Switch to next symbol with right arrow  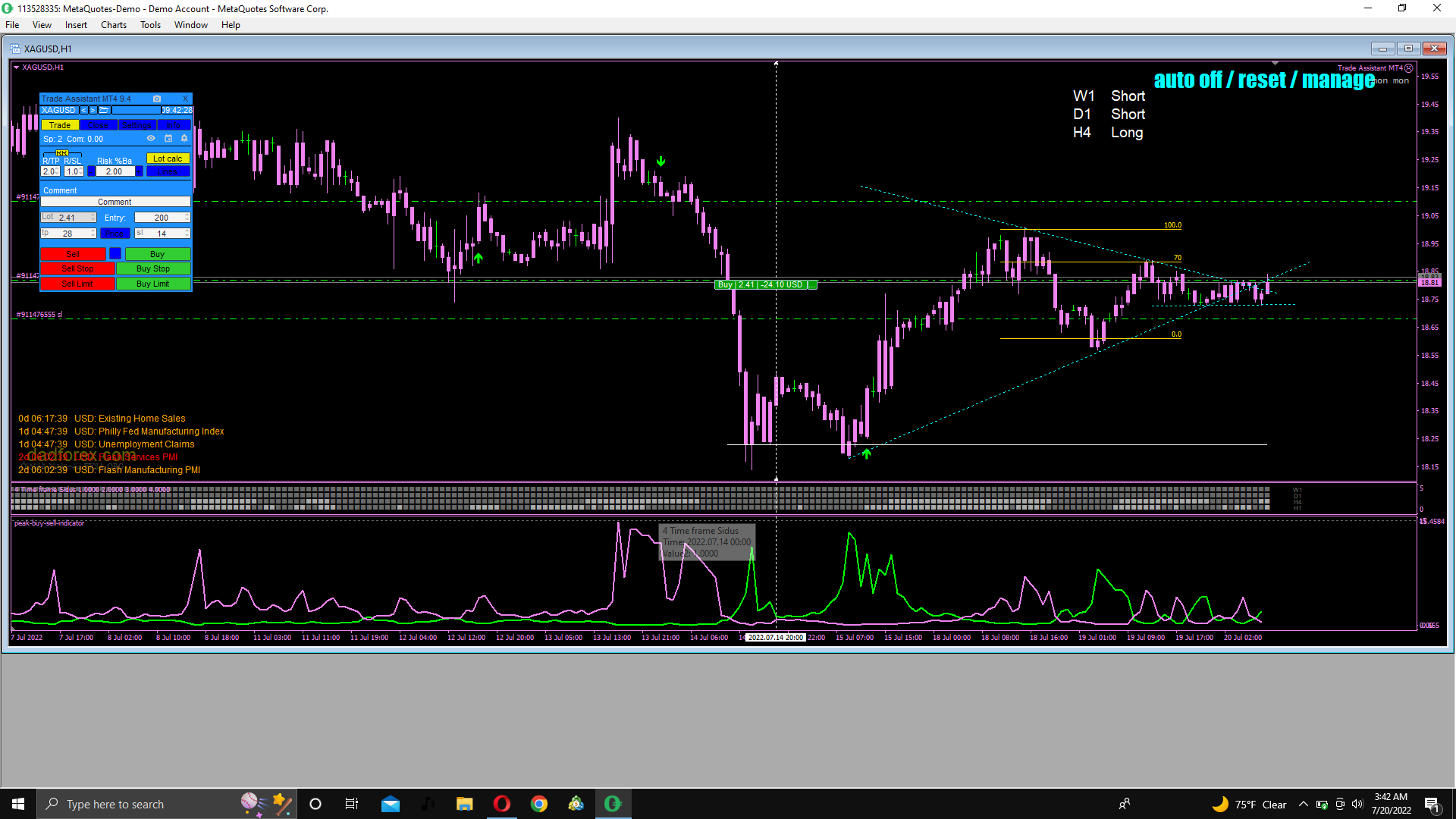(x=93, y=110)
